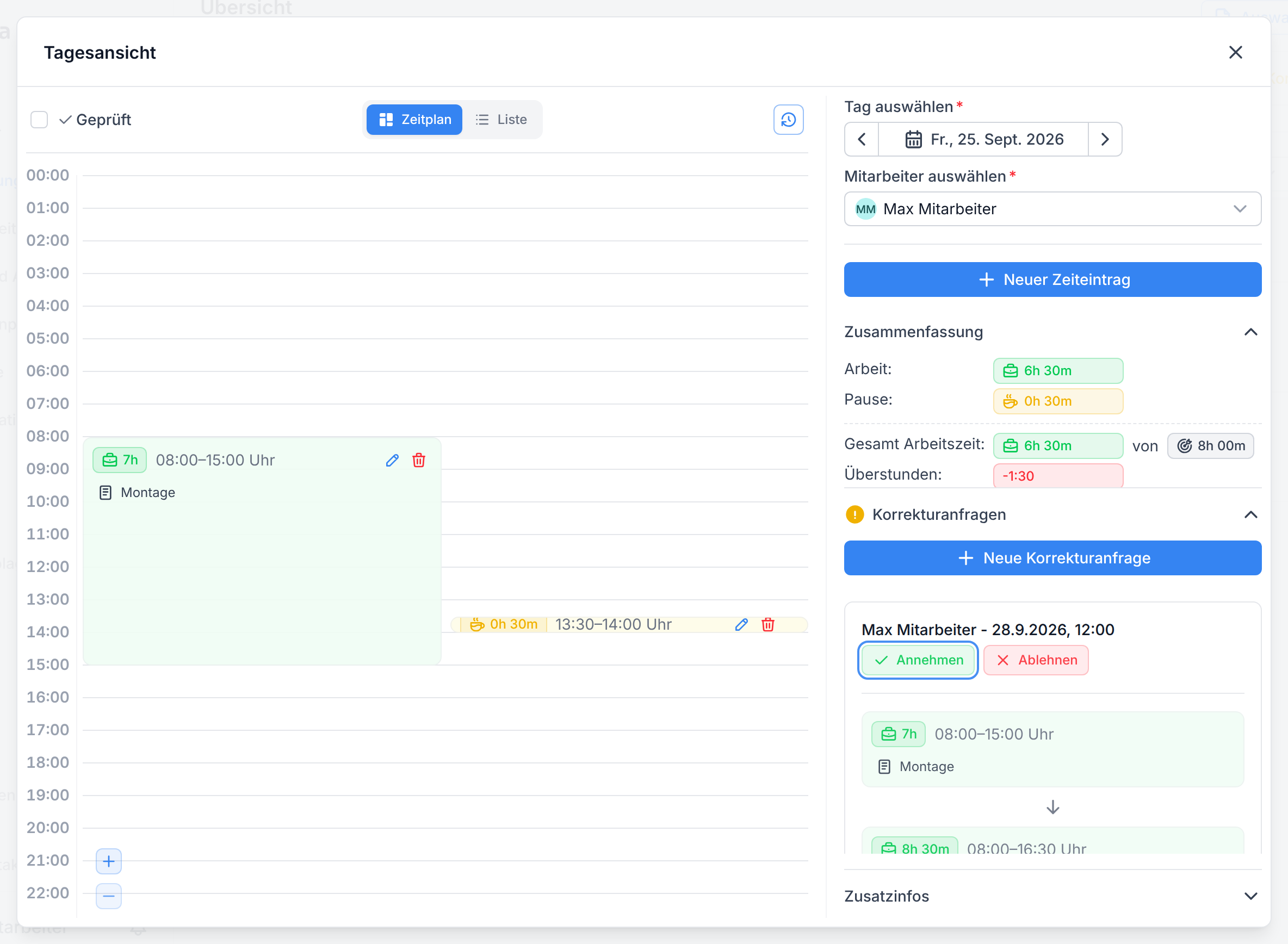Screen dimensions: 1288x944
Task: Click the Arbeit 6h 30m badge
Action: click(x=1058, y=371)
